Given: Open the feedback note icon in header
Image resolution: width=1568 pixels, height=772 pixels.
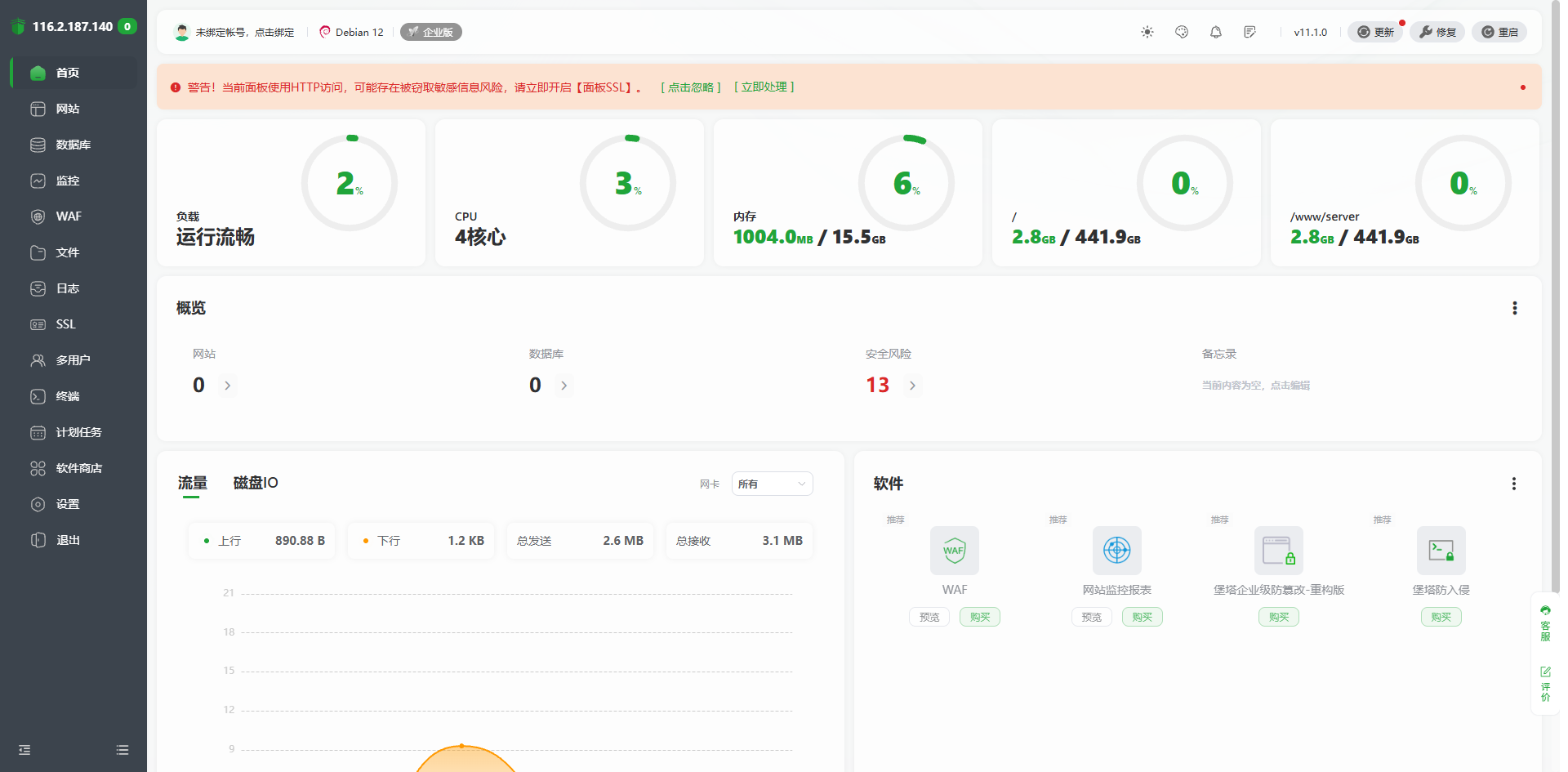Looking at the screenshot, I should pyautogui.click(x=1249, y=32).
